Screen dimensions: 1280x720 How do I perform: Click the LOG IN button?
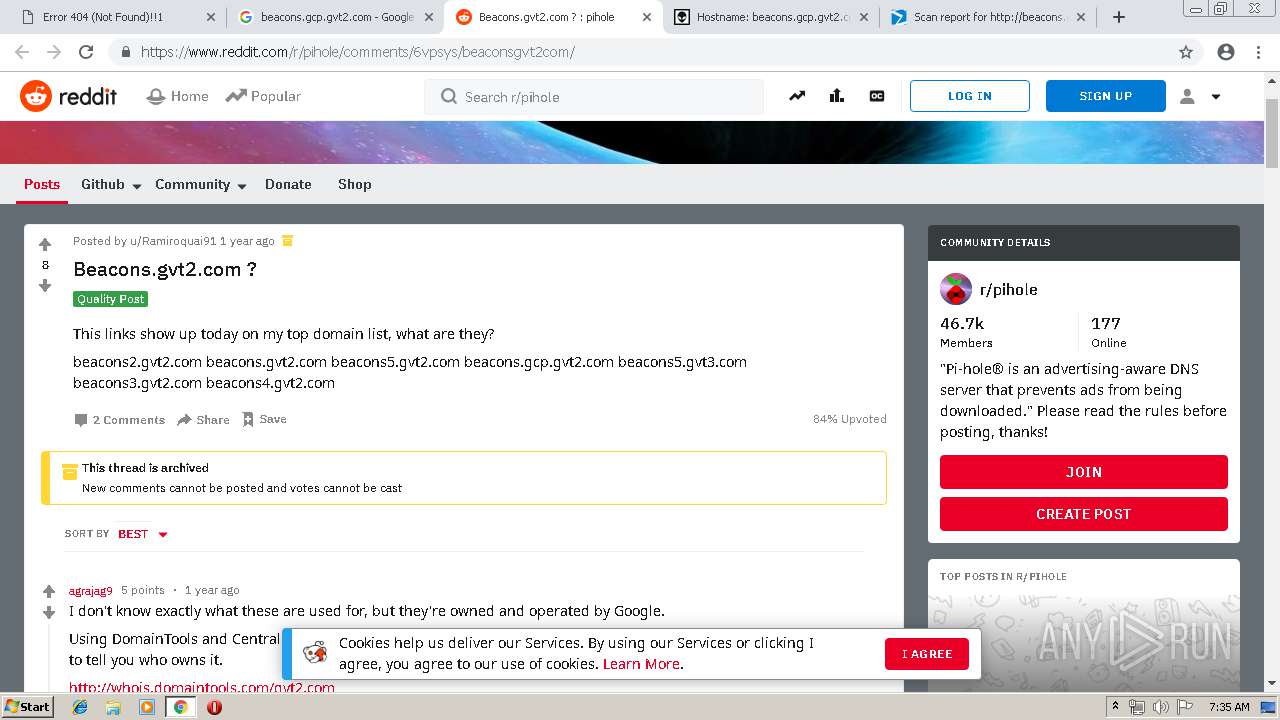click(969, 96)
